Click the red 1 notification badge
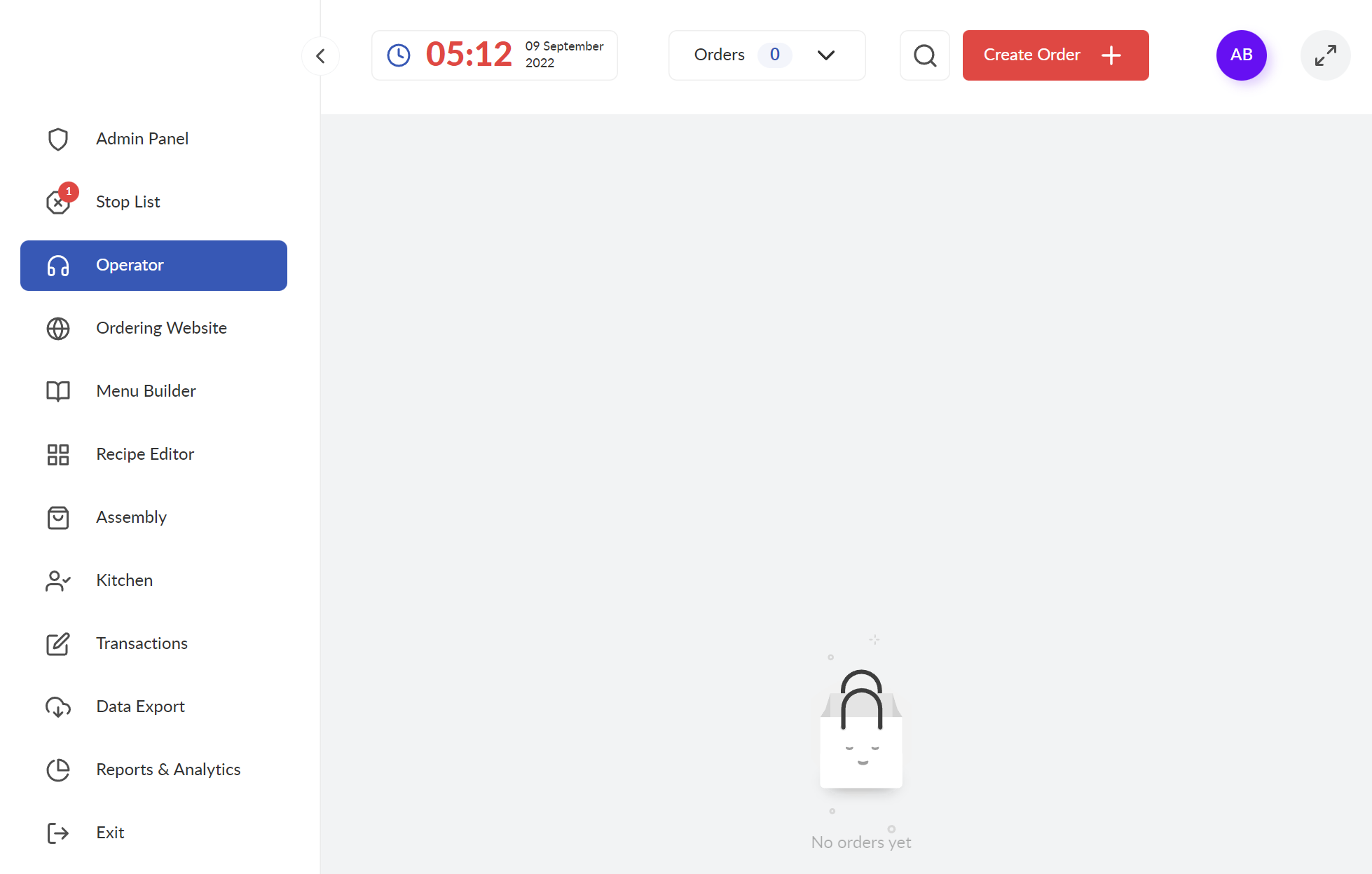Viewport: 1372px width, 874px height. [x=69, y=191]
